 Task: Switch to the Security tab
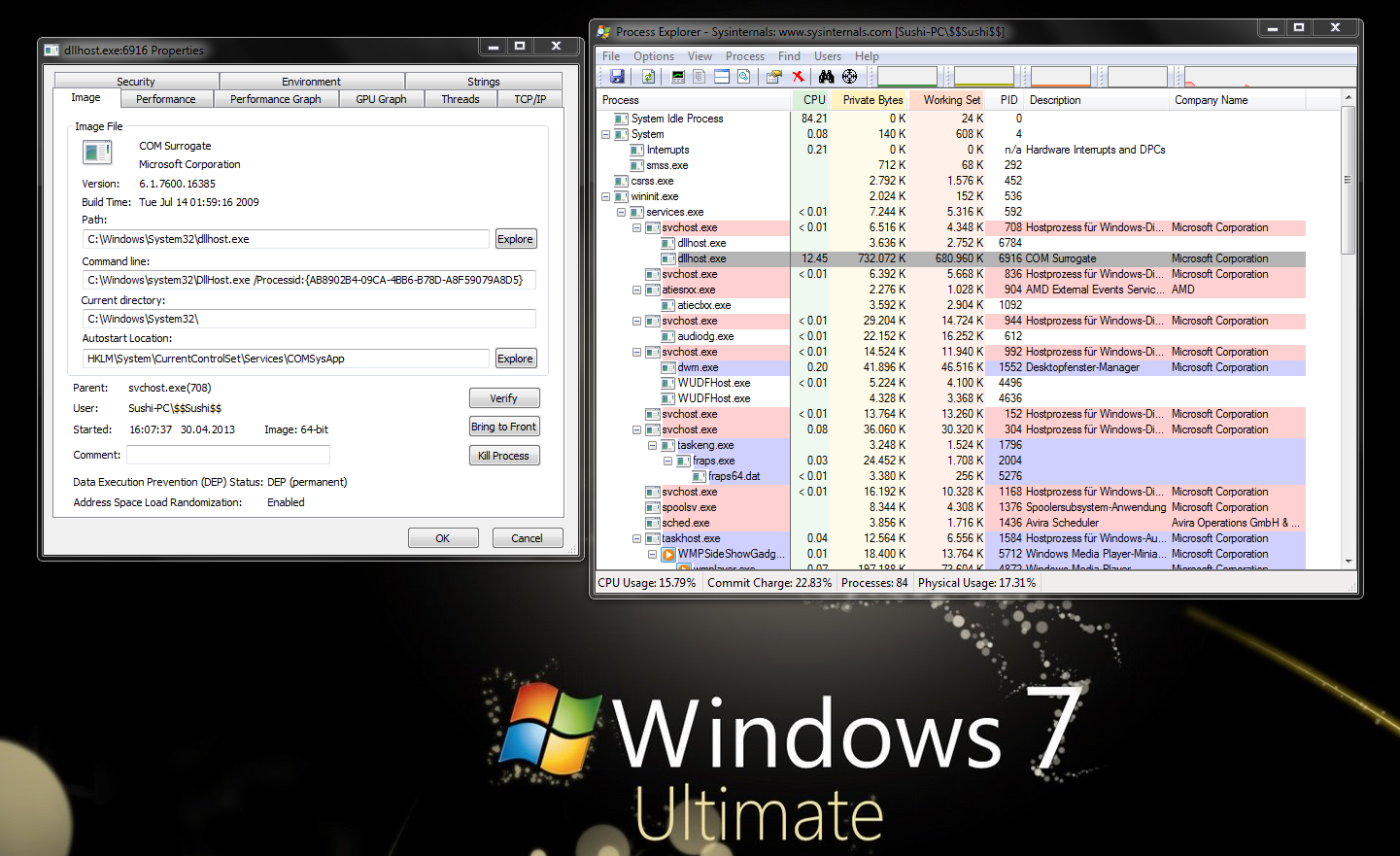click(x=136, y=82)
